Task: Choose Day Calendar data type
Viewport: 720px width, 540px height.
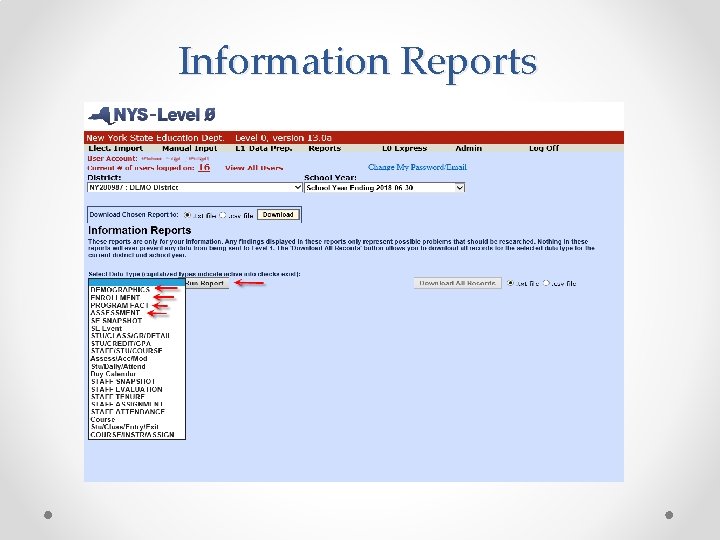Action: pyautogui.click(x=113, y=374)
